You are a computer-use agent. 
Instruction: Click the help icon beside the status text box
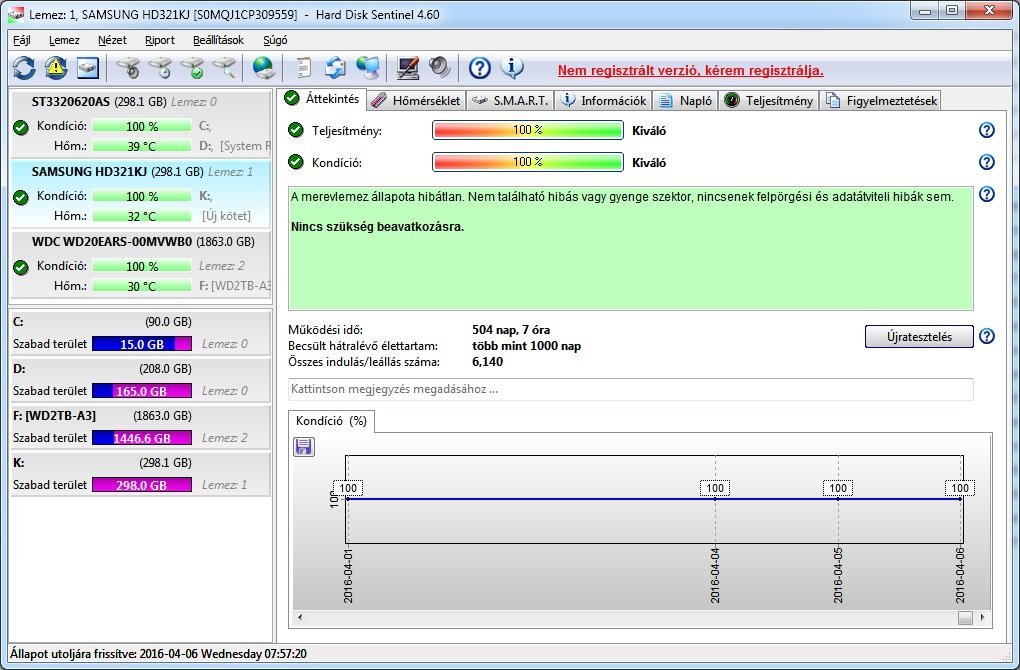click(987, 194)
